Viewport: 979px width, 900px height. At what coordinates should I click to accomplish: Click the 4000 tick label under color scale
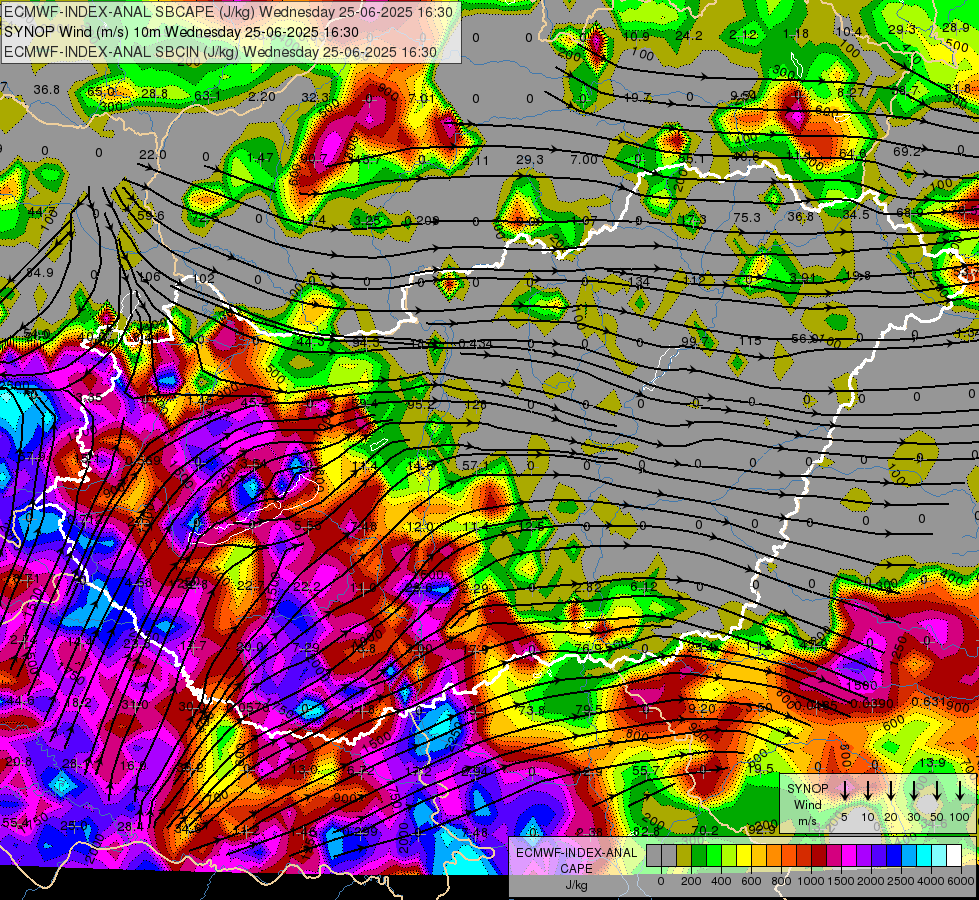932,881
